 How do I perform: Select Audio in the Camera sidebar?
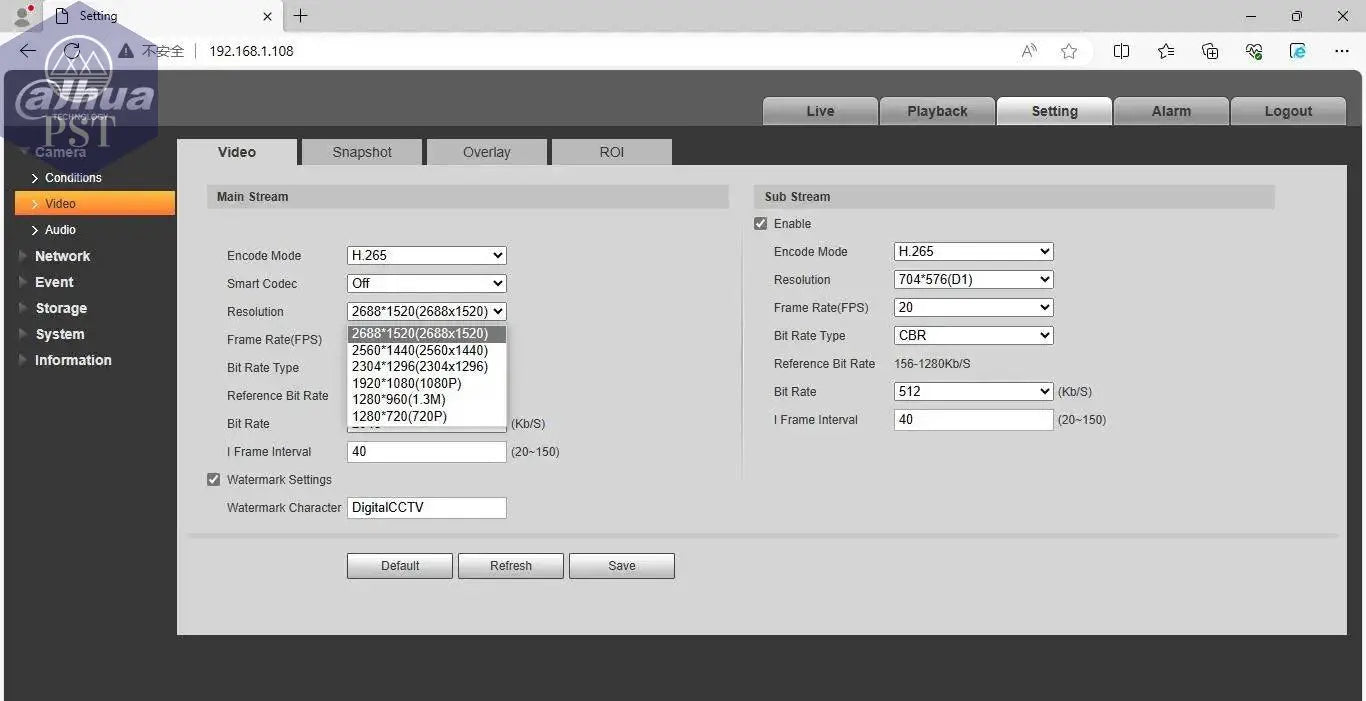(x=60, y=230)
